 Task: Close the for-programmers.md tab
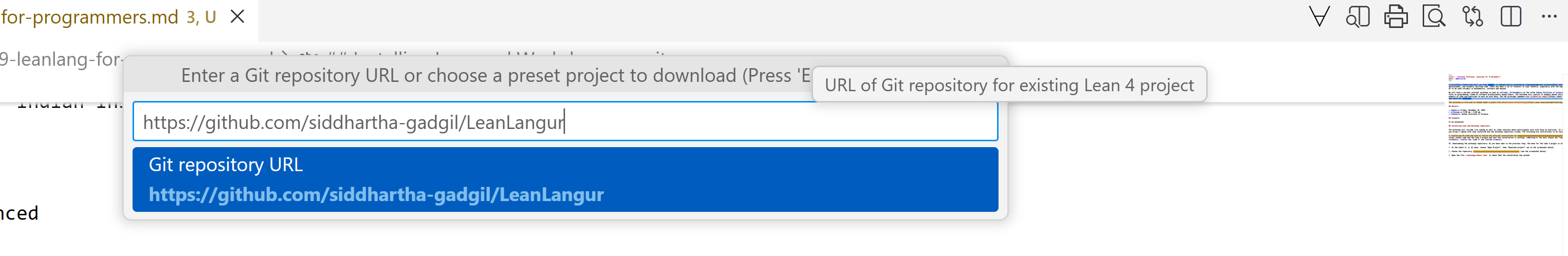tap(238, 17)
